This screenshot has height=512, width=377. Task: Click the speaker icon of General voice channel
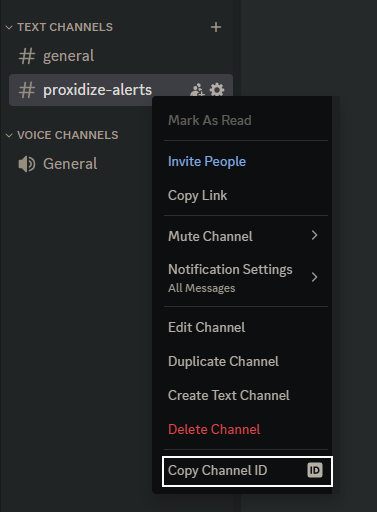(27, 164)
